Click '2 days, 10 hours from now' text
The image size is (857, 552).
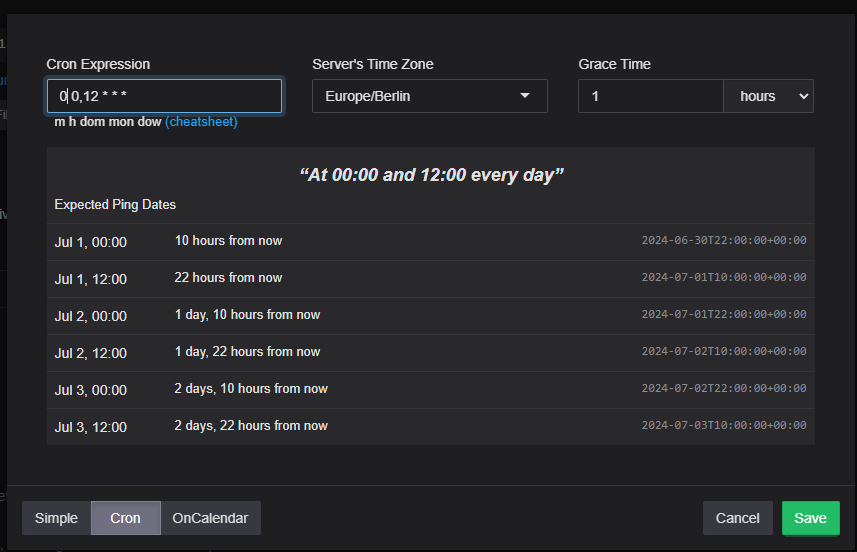point(251,389)
